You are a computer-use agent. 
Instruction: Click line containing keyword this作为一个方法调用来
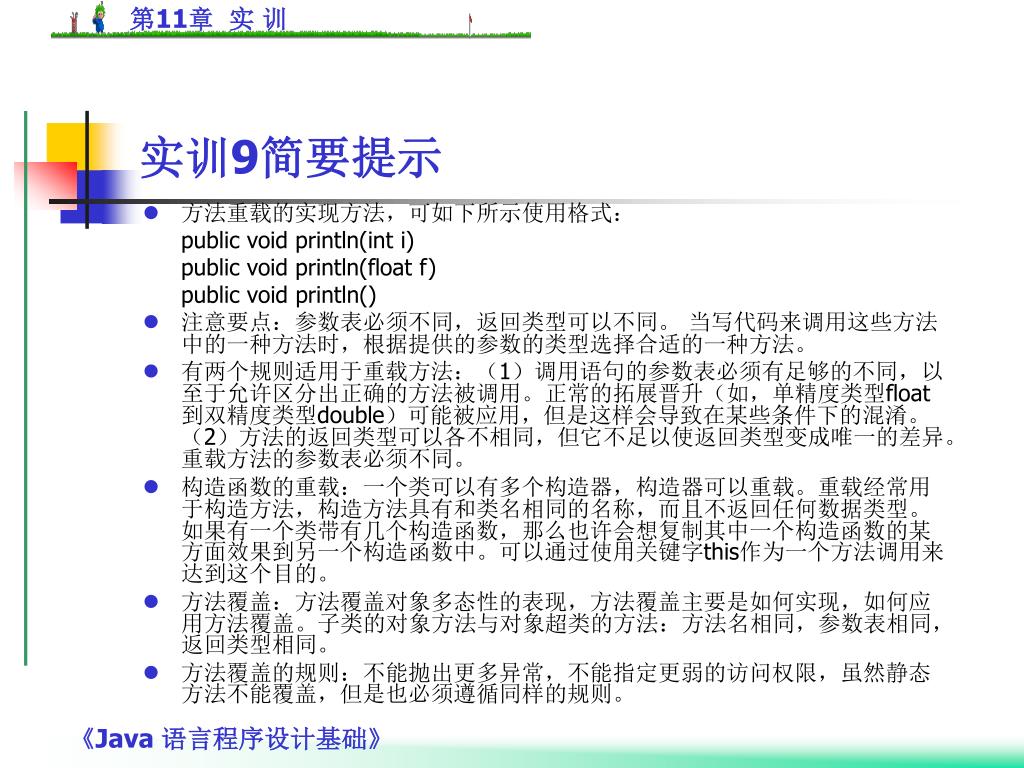point(562,552)
